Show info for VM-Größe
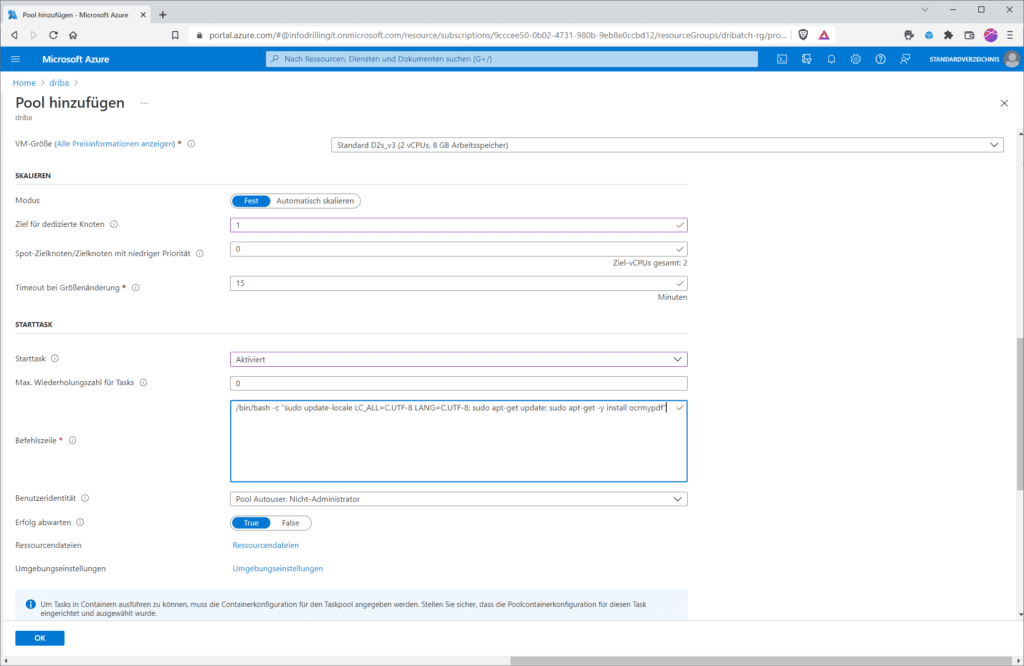This screenshot has width=1024, height=666. tap(191, 144)
